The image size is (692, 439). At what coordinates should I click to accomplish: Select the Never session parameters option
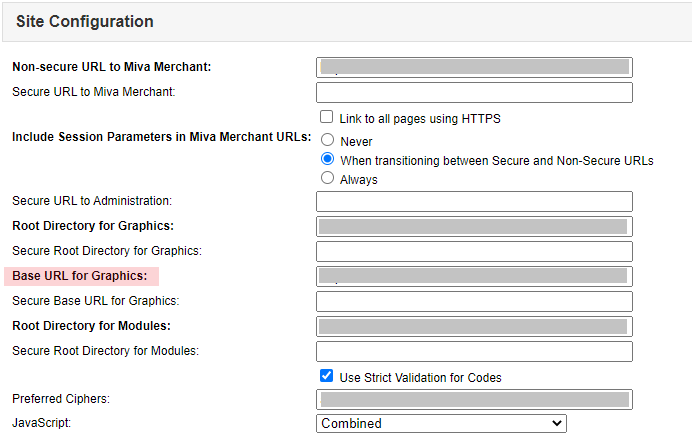tap(327, 140)
